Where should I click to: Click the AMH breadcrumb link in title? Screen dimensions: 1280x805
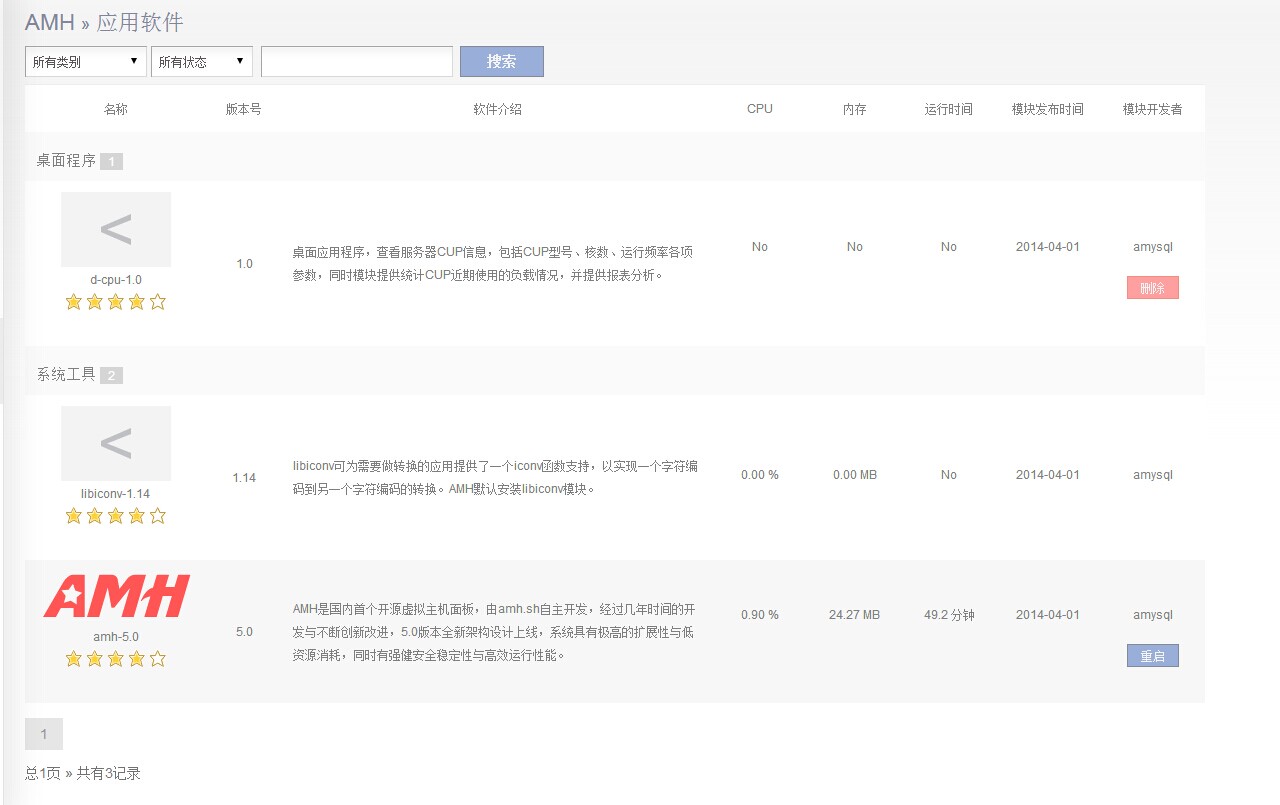pos(50,22)
